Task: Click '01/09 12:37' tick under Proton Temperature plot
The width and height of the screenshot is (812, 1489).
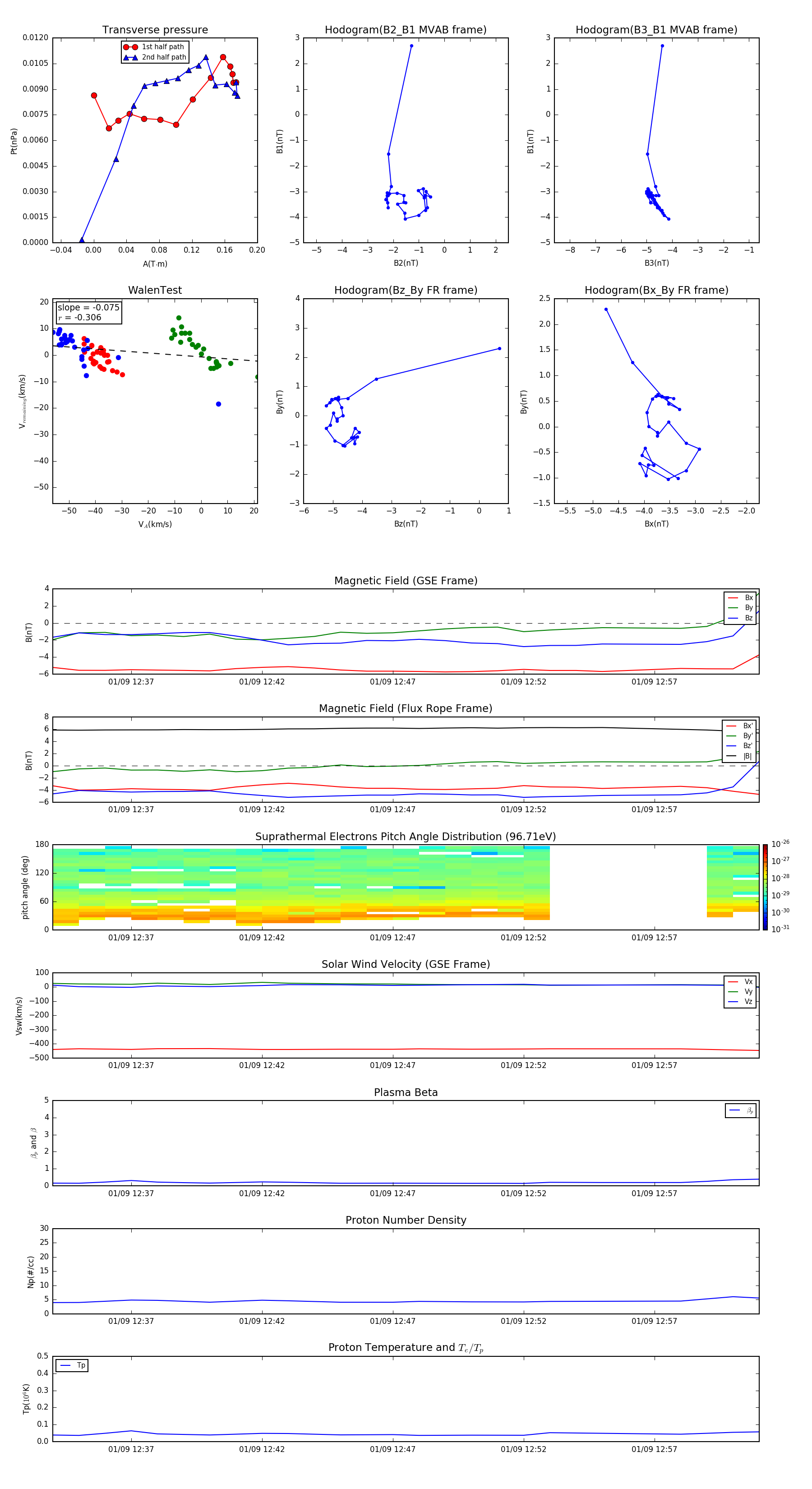Action: [x=131, y=1449]
